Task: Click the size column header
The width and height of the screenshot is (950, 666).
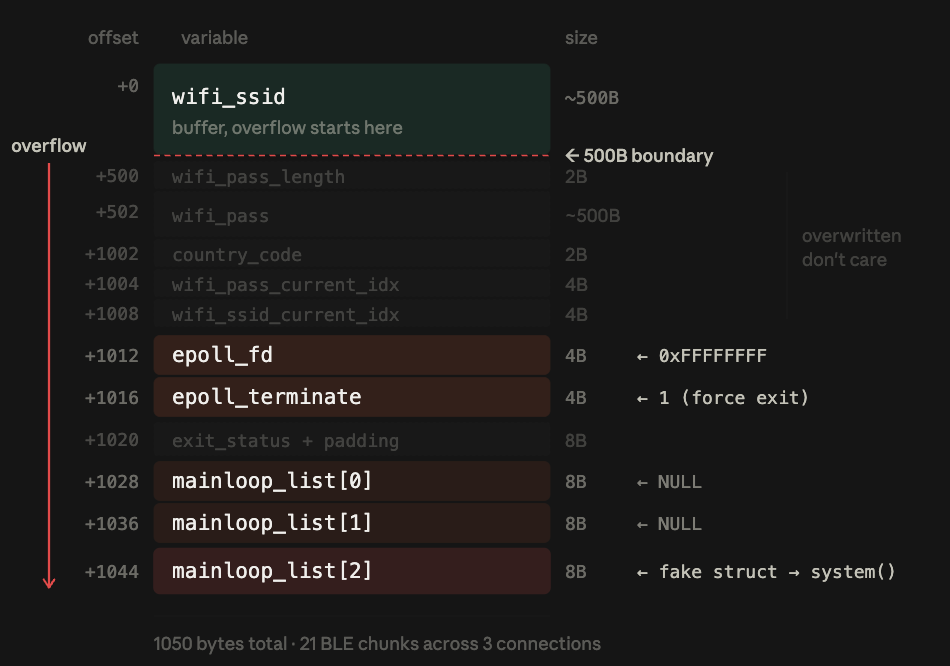Action: coord(581,38)
